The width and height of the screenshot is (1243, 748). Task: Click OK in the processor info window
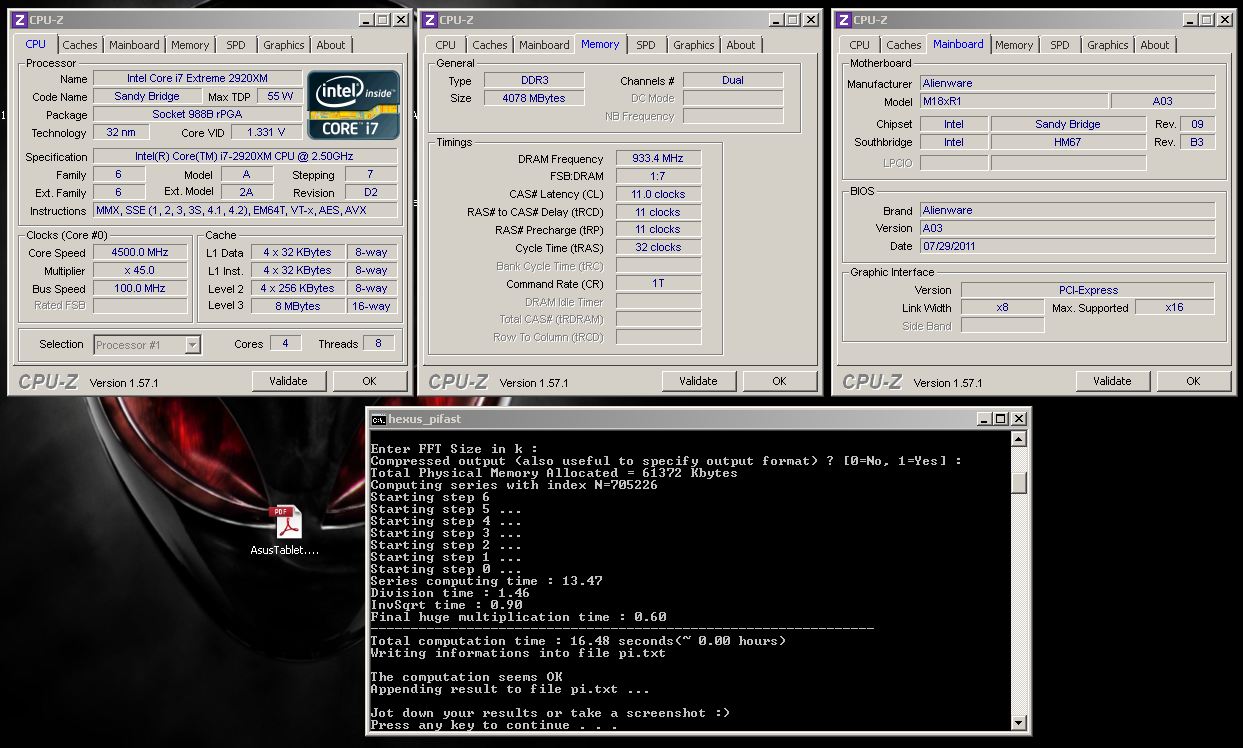[369, 381]
